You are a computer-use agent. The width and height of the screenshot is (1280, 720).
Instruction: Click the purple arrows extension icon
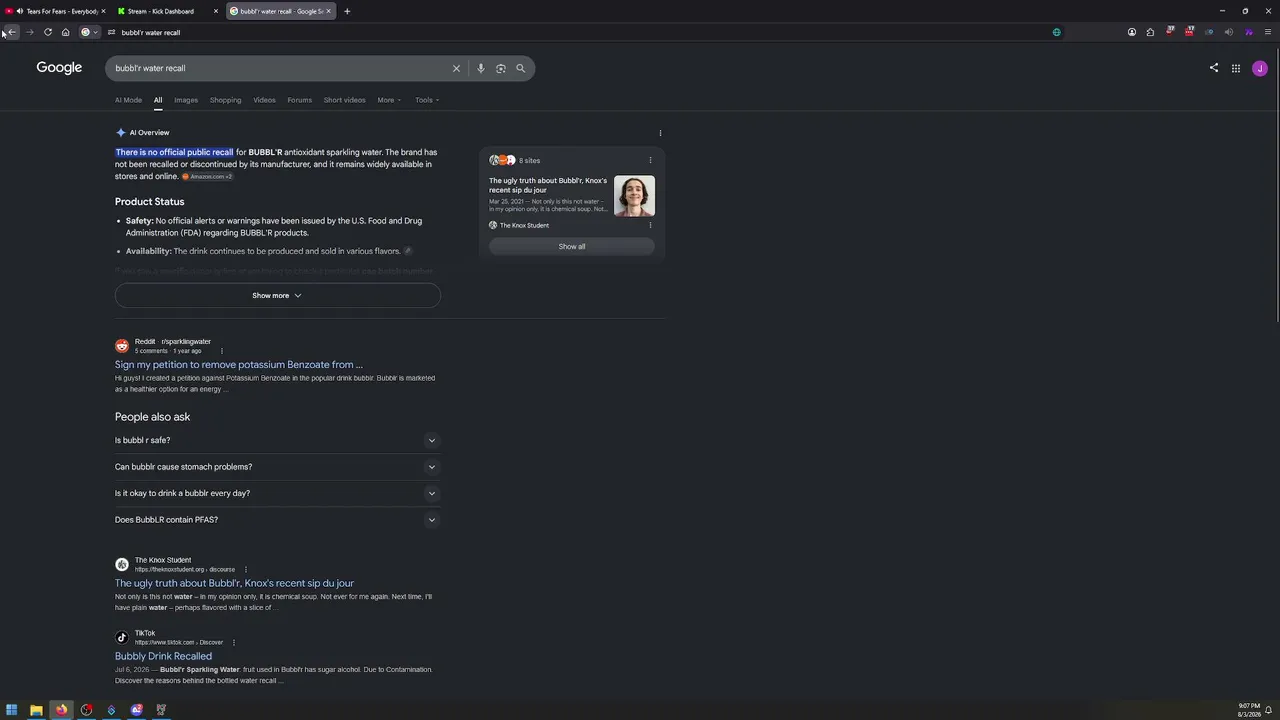(1249, 32)
